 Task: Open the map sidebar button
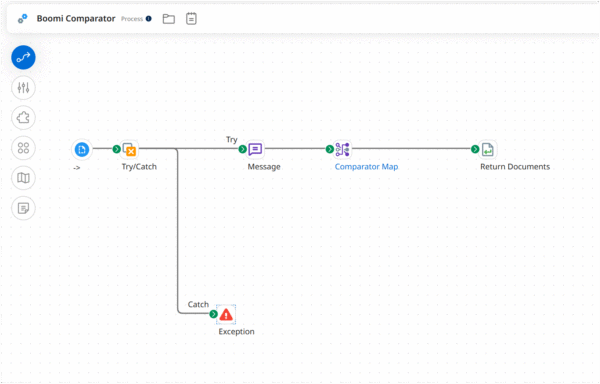click(x=23, y=178)
